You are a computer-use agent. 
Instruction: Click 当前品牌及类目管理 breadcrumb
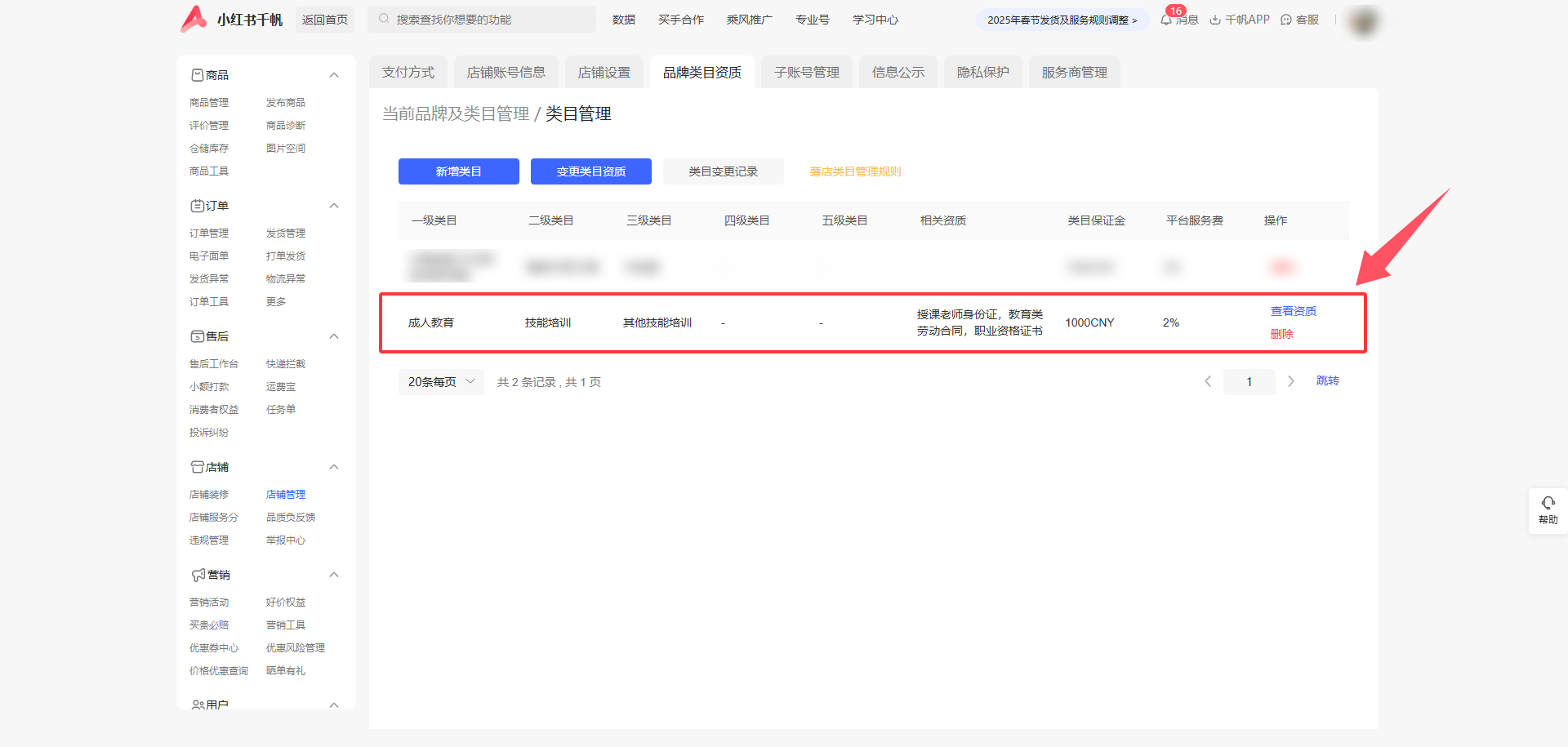click(x=456, y=113)
